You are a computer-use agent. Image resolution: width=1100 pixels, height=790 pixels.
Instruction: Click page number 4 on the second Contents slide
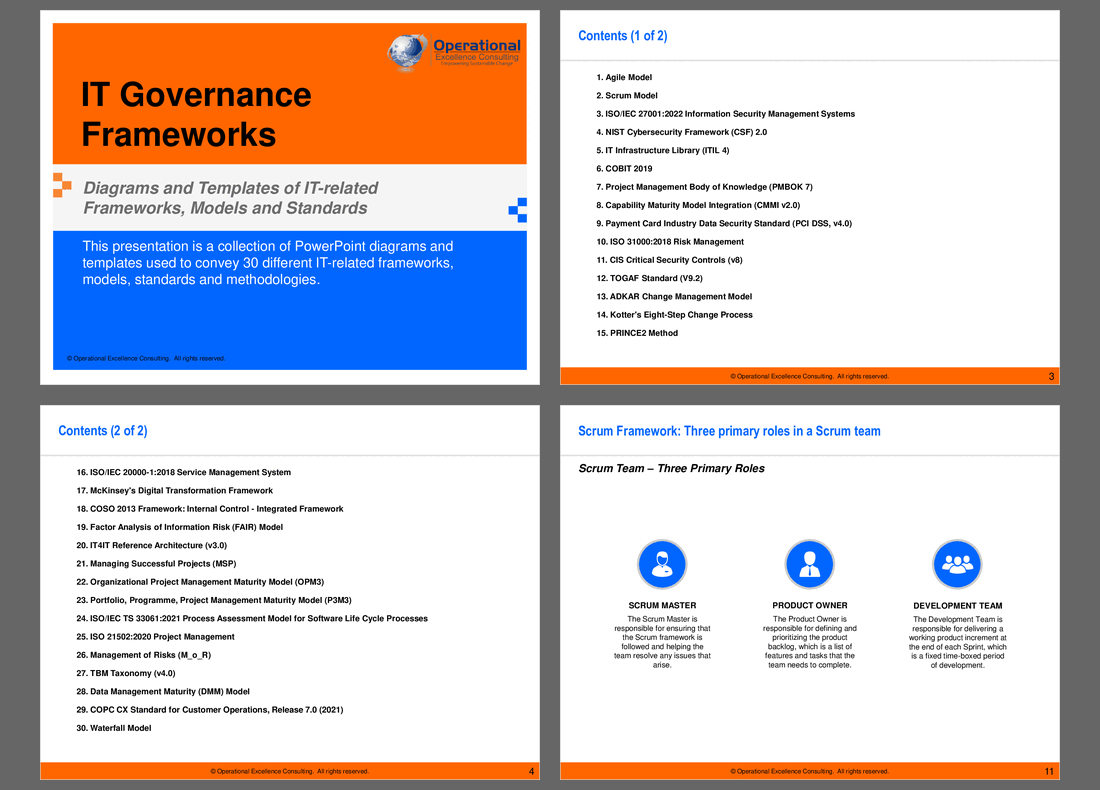click(531, 771)
